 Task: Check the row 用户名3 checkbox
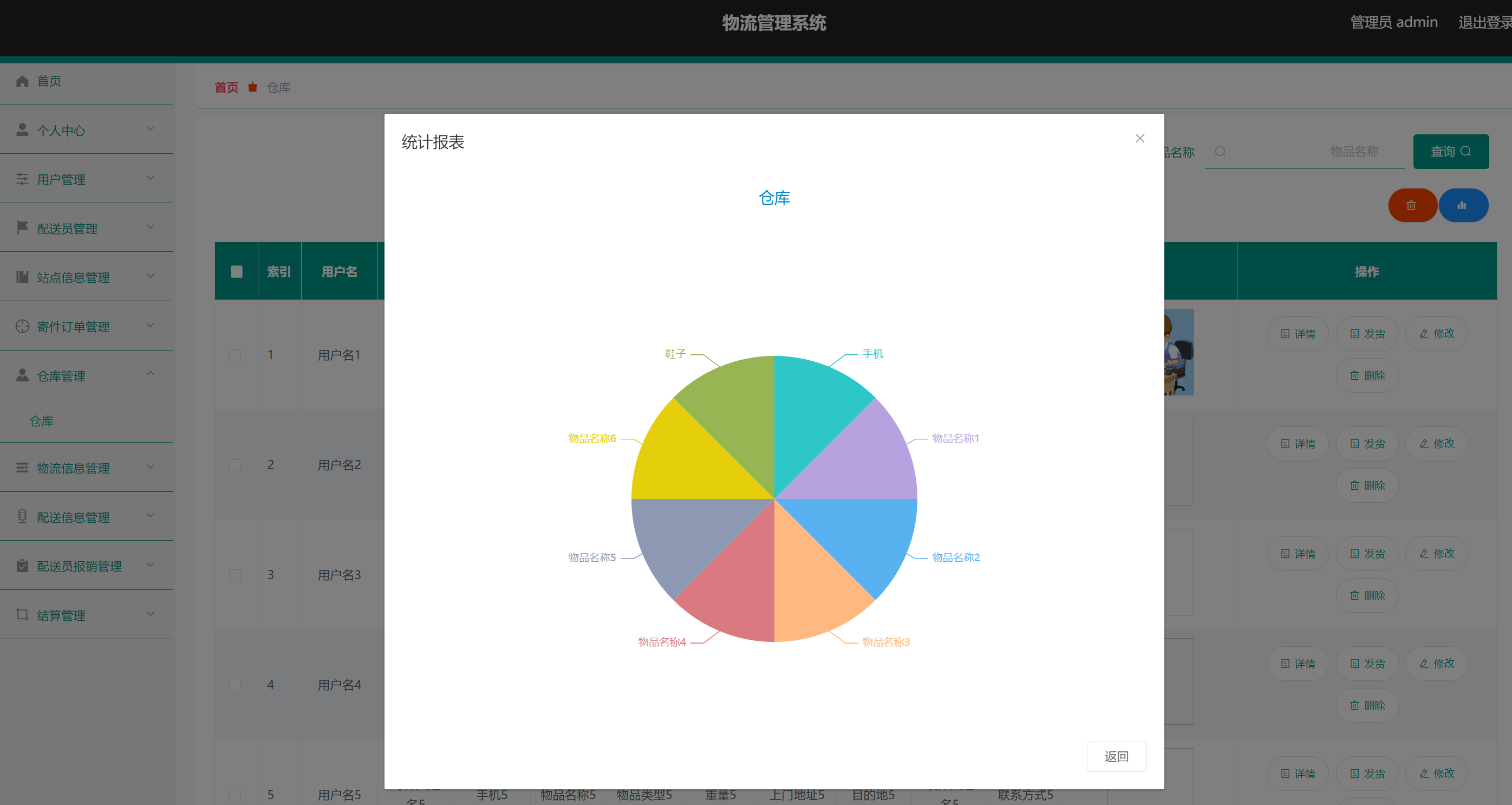pos(235,575)
